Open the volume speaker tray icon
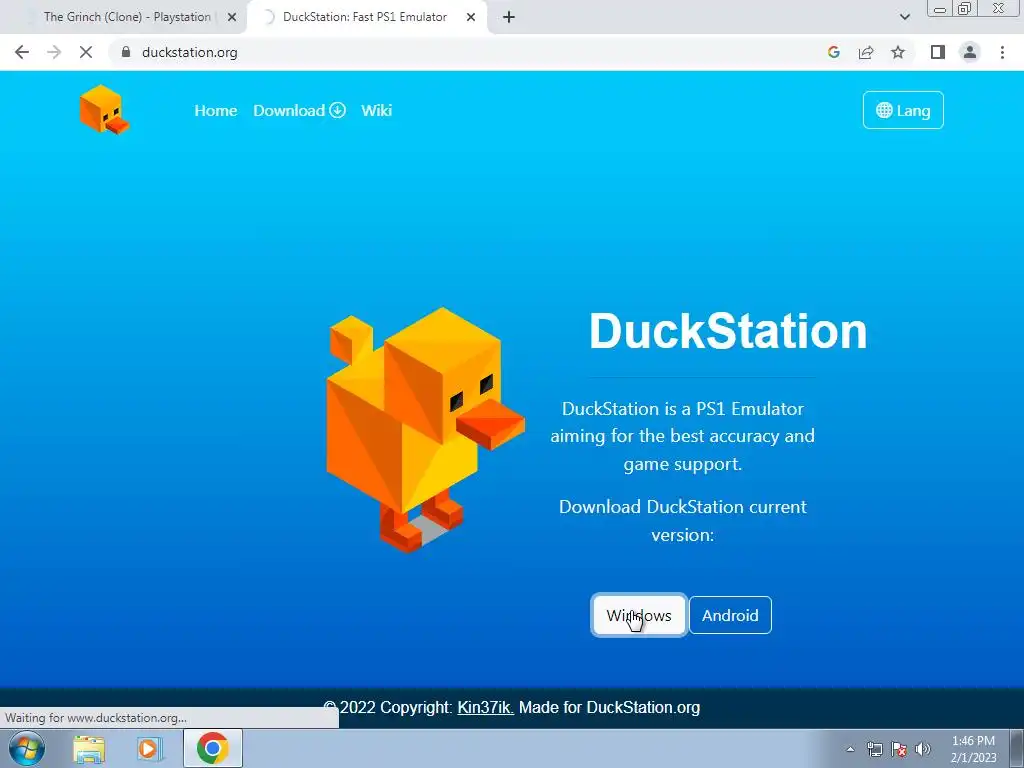Image resolution: width=1024 pixels, height=768 pixels. click(923, 749)
